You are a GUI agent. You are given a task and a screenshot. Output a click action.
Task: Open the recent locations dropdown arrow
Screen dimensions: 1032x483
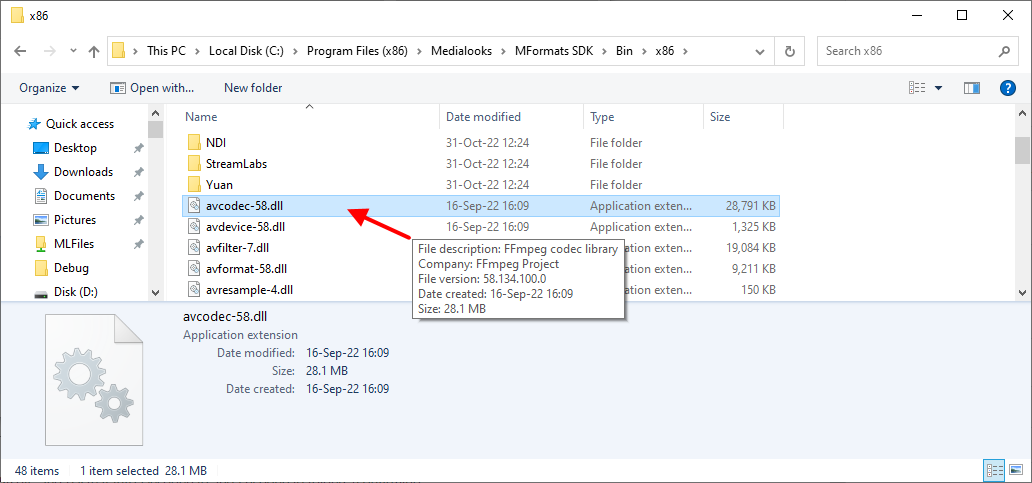coord(73,51)
